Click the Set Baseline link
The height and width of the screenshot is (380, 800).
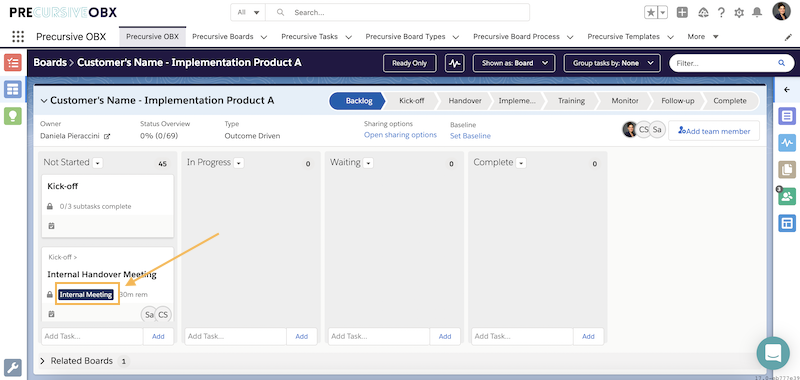click(470, 136)
